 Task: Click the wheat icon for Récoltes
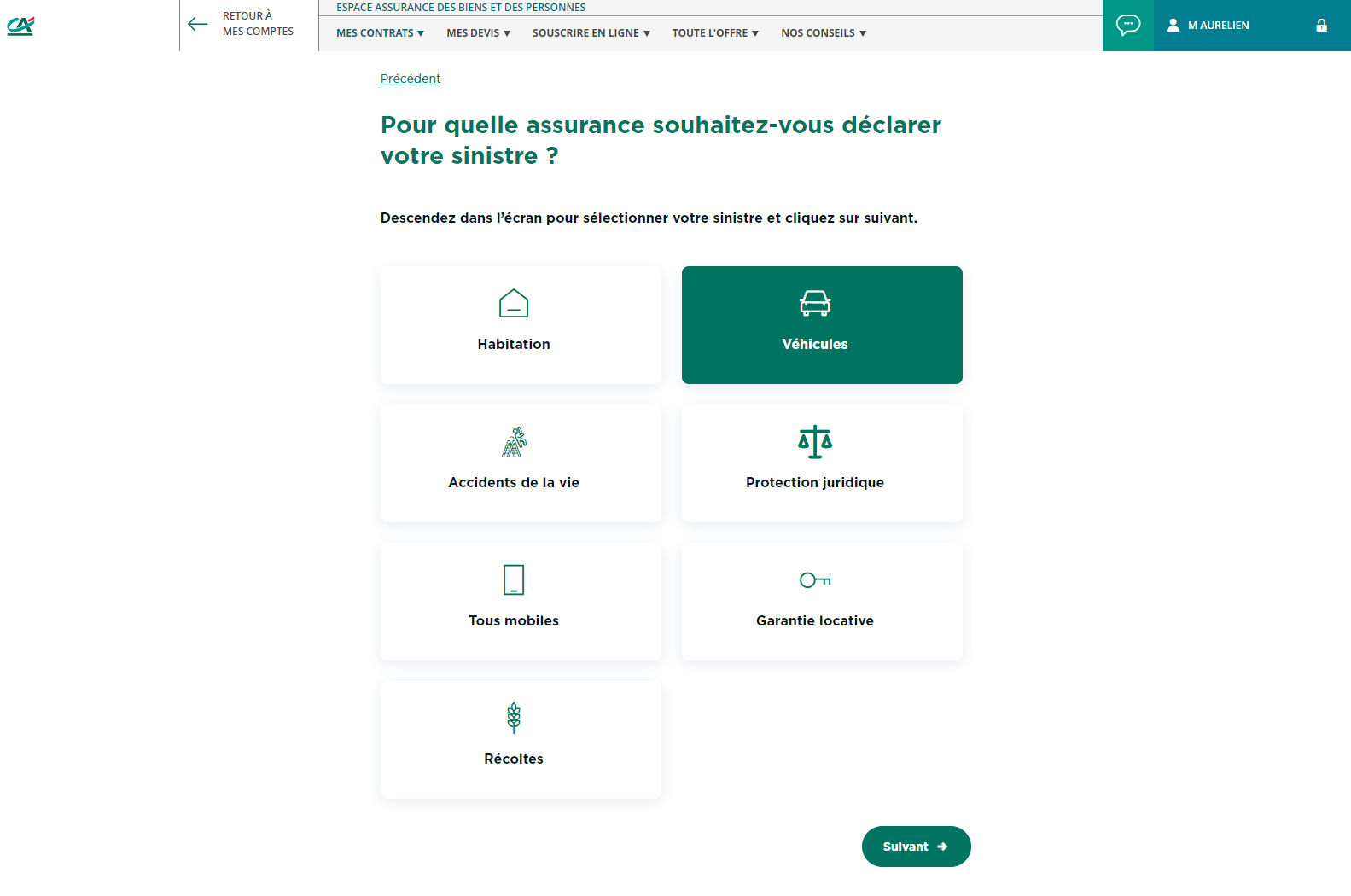tap(514, 718)
